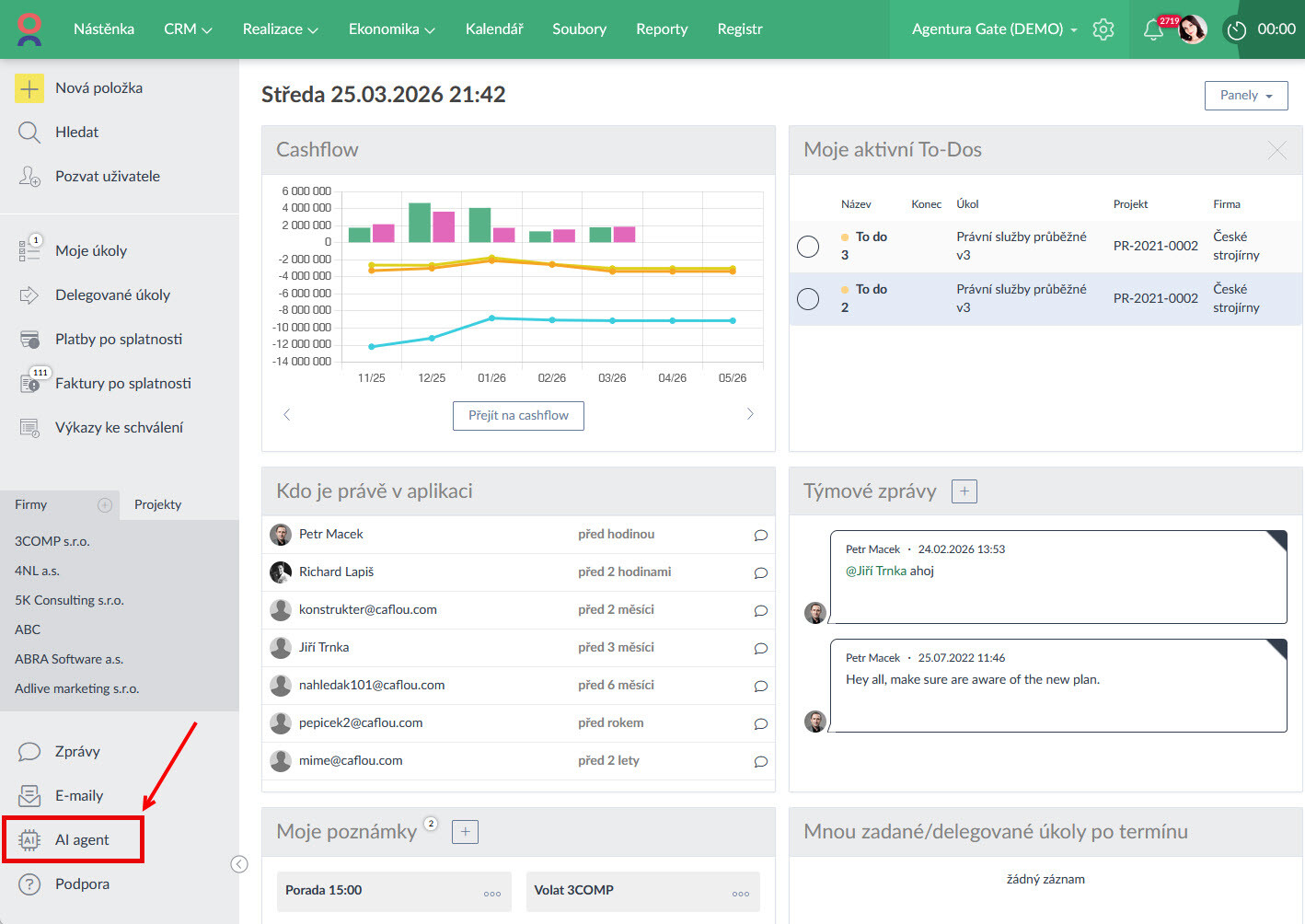Open the Panely dropdown
This screenshot has height=924, width=1305.
[x=1245, y=95]
